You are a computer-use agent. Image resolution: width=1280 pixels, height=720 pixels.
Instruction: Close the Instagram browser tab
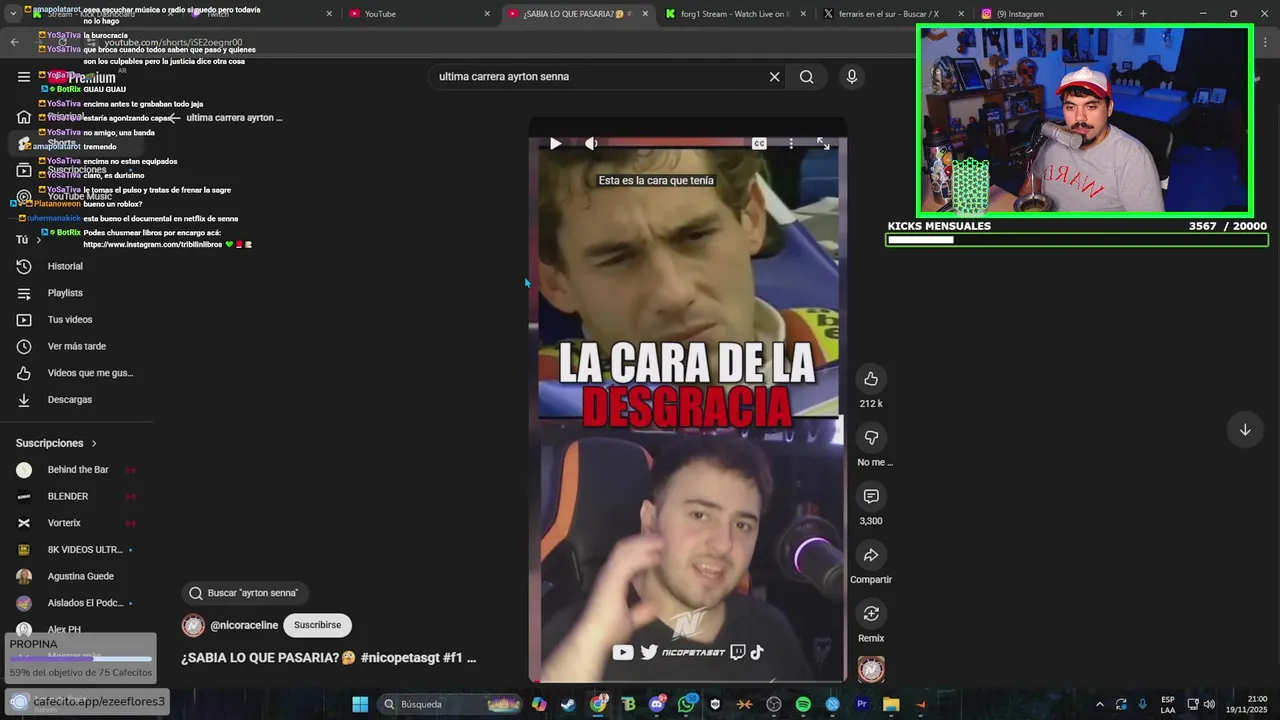[1119, 14]
